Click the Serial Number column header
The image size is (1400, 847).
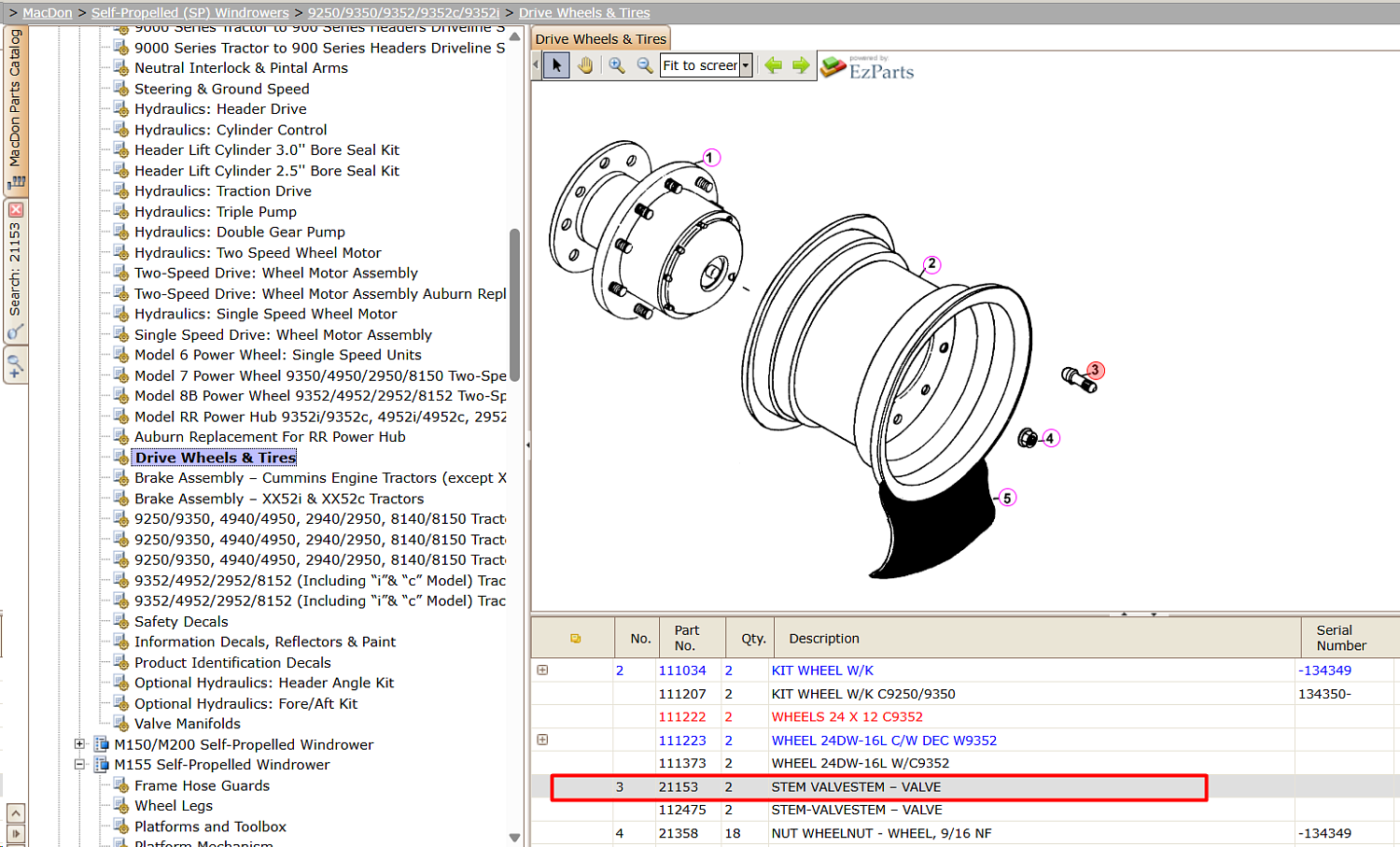[x=1341, y=638]
